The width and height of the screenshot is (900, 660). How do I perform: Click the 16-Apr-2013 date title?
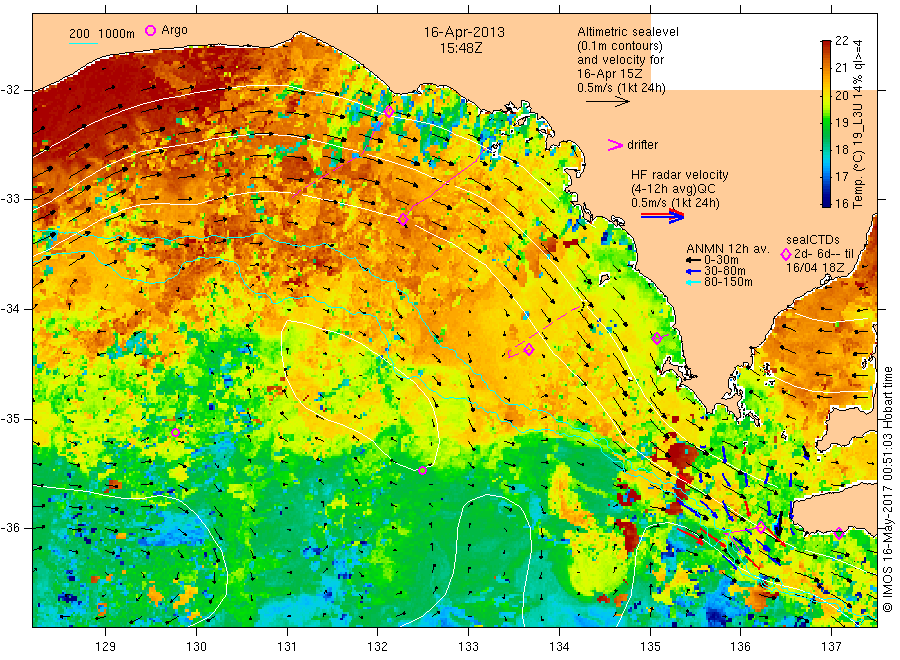(464, 32)
